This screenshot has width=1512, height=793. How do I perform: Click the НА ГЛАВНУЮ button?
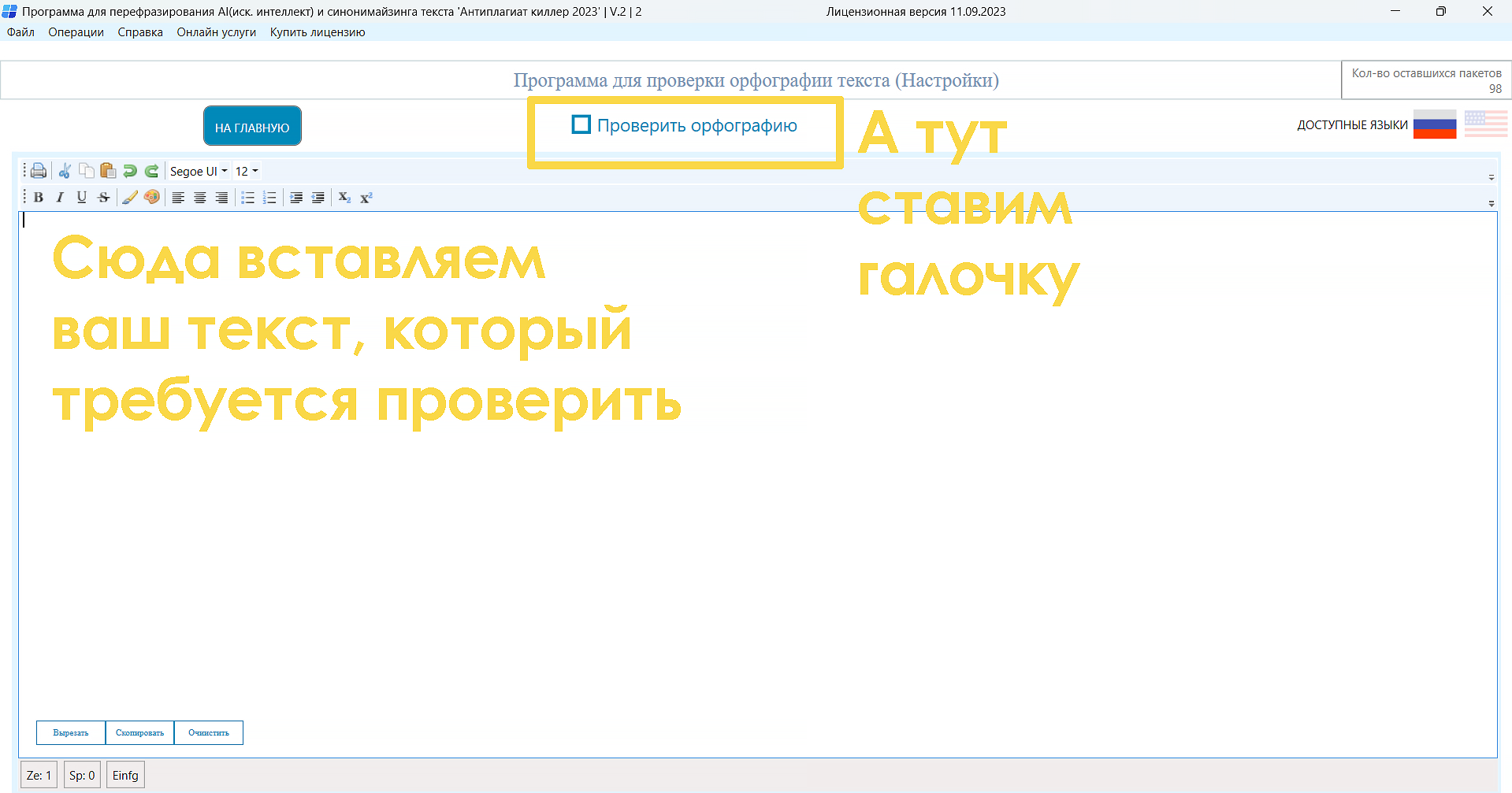(x=252, y=126)
